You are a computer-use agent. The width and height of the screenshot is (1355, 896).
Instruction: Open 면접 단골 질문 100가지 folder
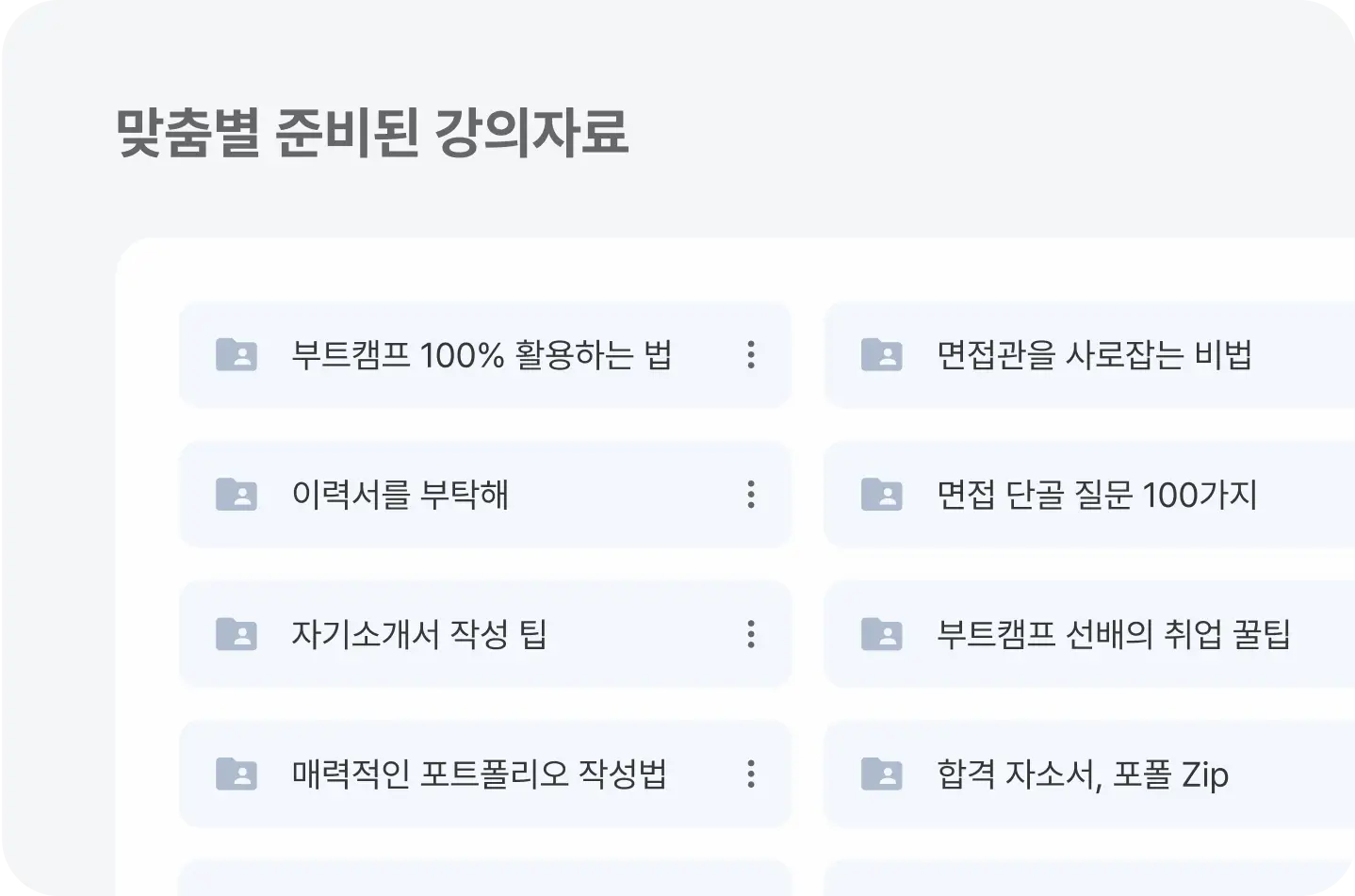1097,495
